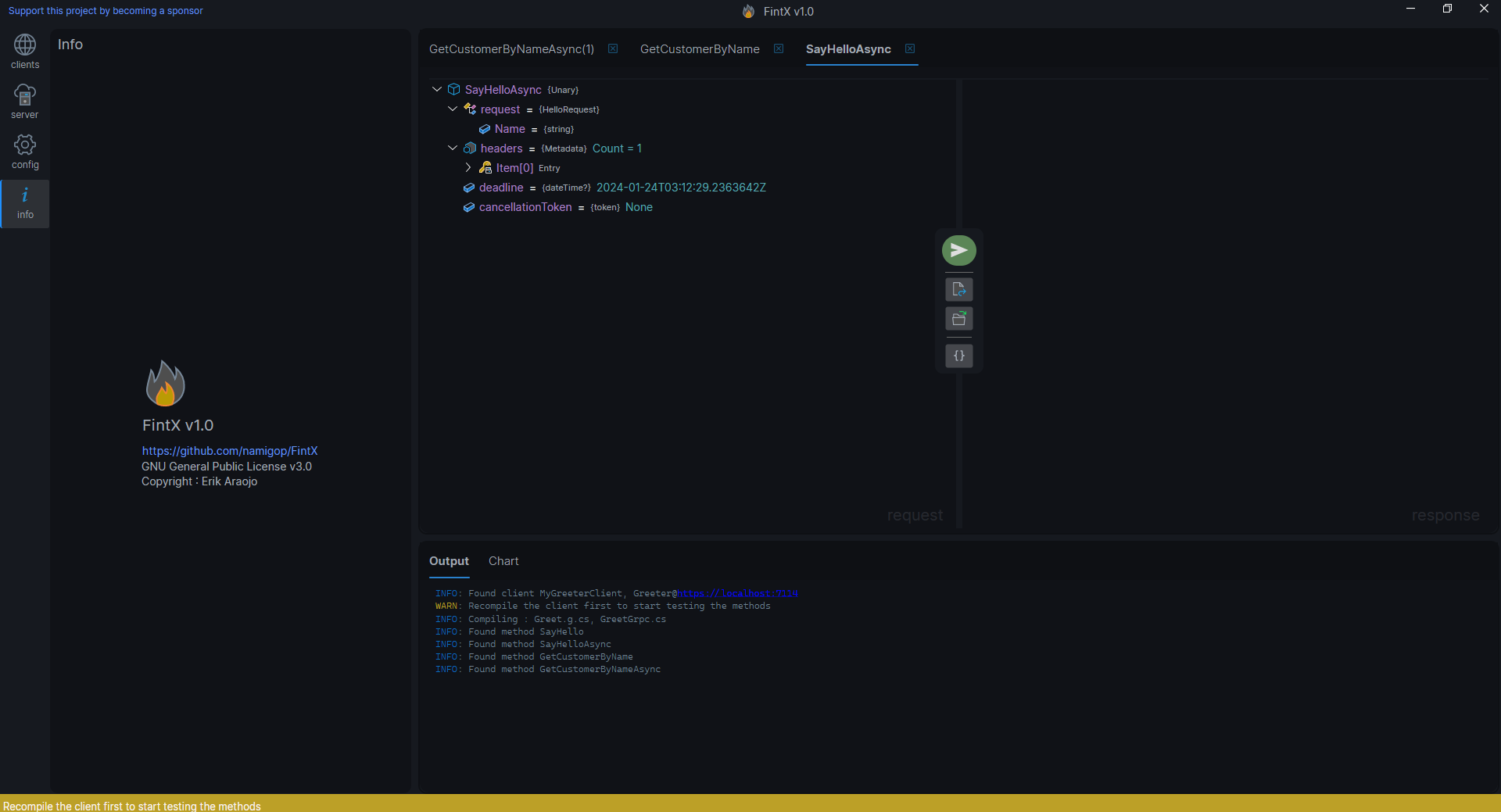Open the server panel in sidebar
Image resolution: width=1501 pixels, height=812 pixels.
(x=25, y=102)
